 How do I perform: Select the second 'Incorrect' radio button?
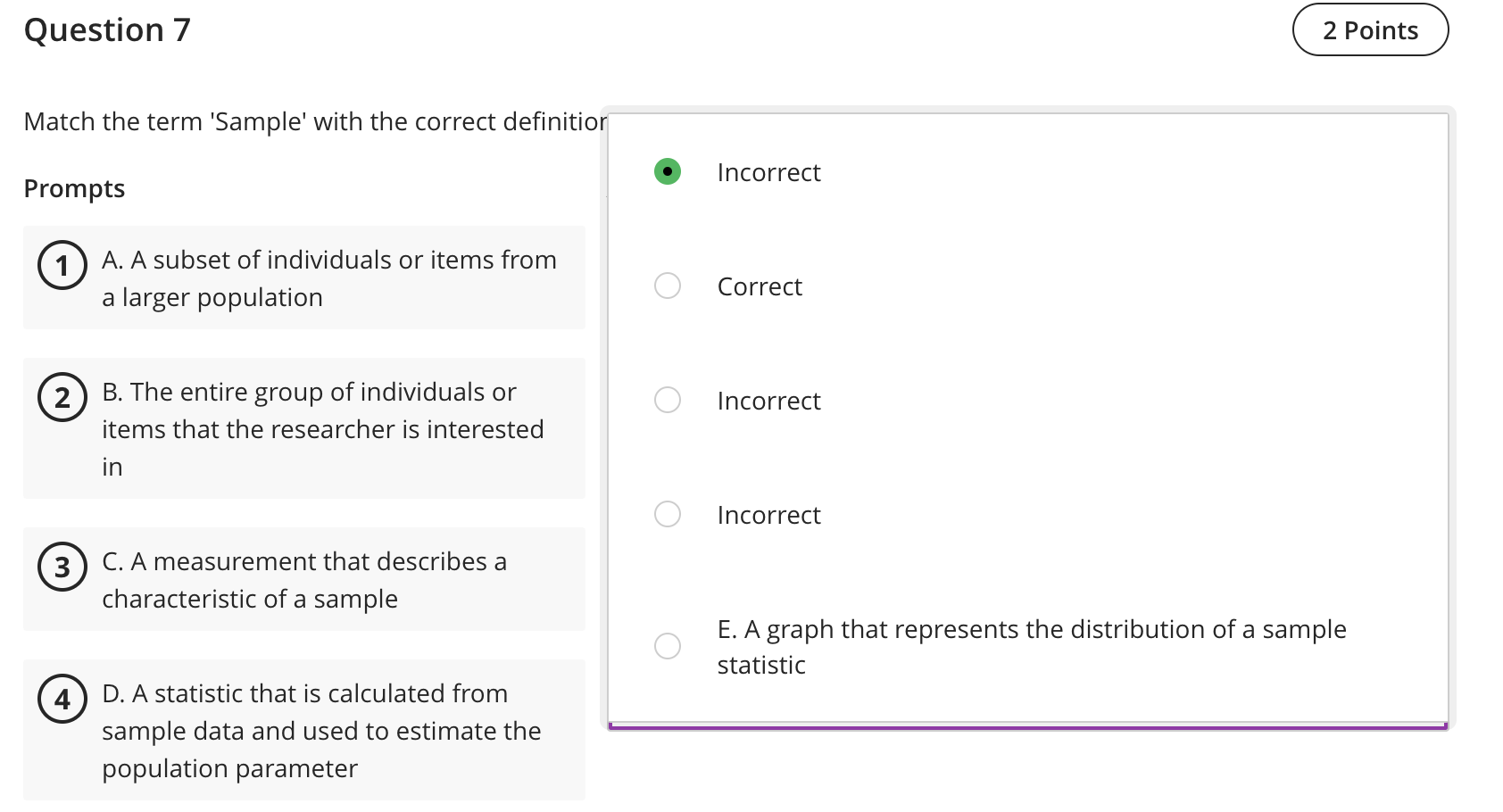click(x=667, y=400)
